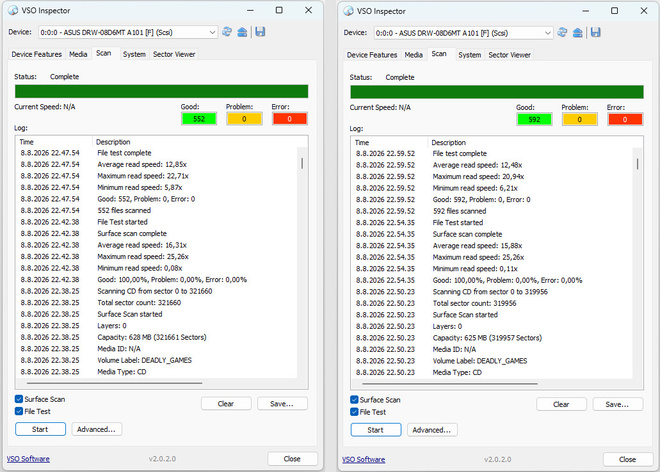Click Save... button in right window
Image resolution: width=660 pixels, height=472 pixels.
click(617, 404)
